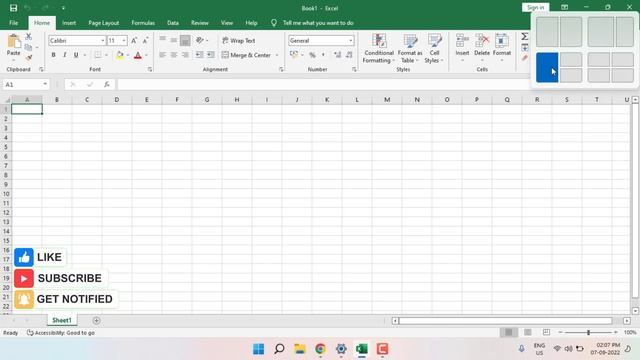Screen dimensions: 640x360
Task: Click the Comma Style icon
Action: [323, 55]
